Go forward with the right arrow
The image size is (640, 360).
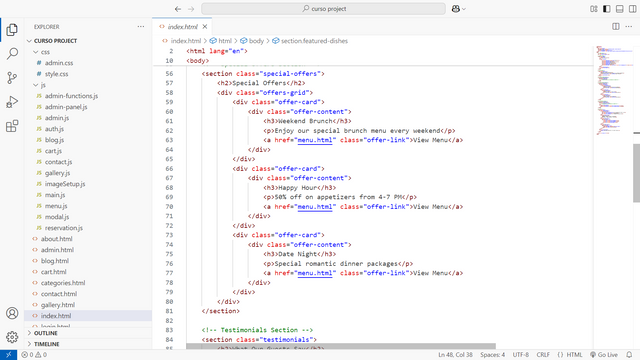tap(191, 9)
